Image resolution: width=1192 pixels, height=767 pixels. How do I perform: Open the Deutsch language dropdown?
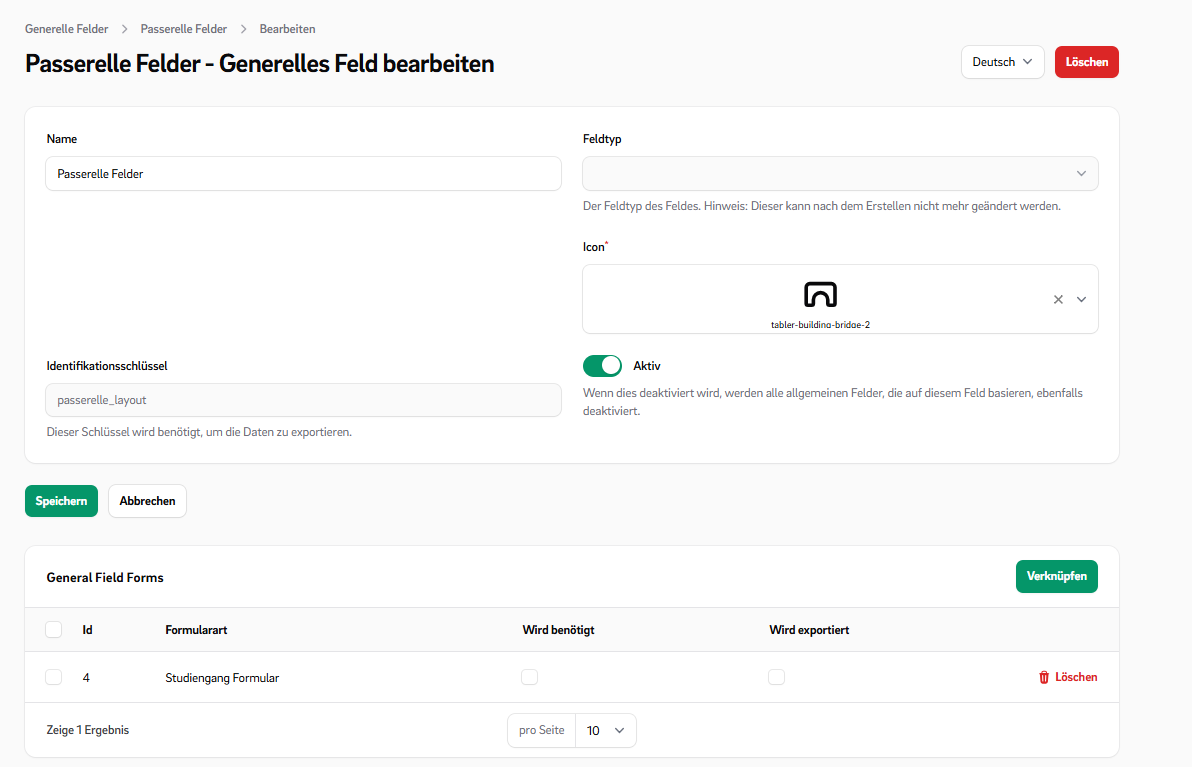(1002, 62)
